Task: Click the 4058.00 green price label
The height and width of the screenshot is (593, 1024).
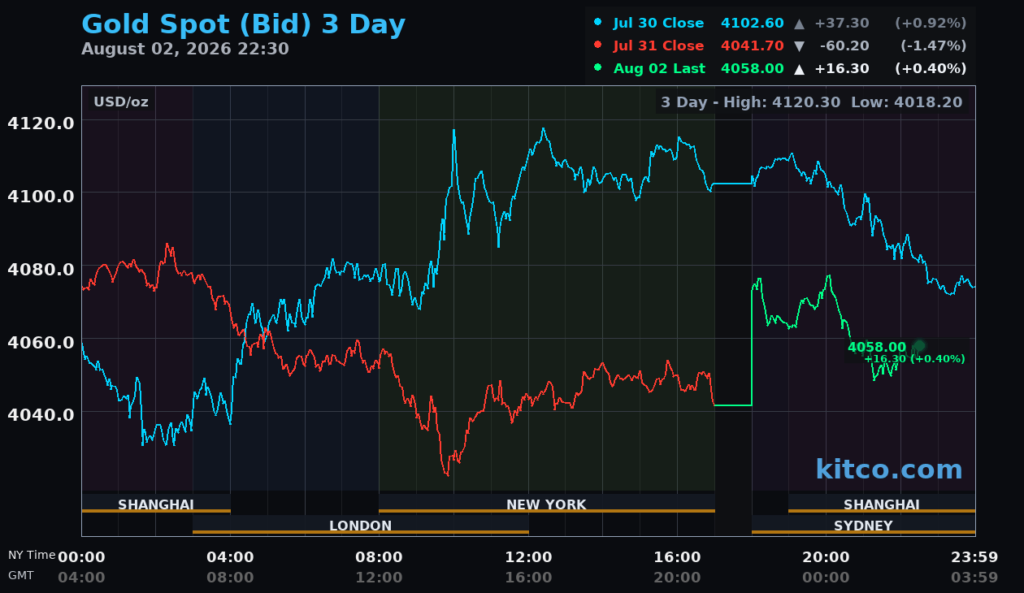Action: (877, 347)
